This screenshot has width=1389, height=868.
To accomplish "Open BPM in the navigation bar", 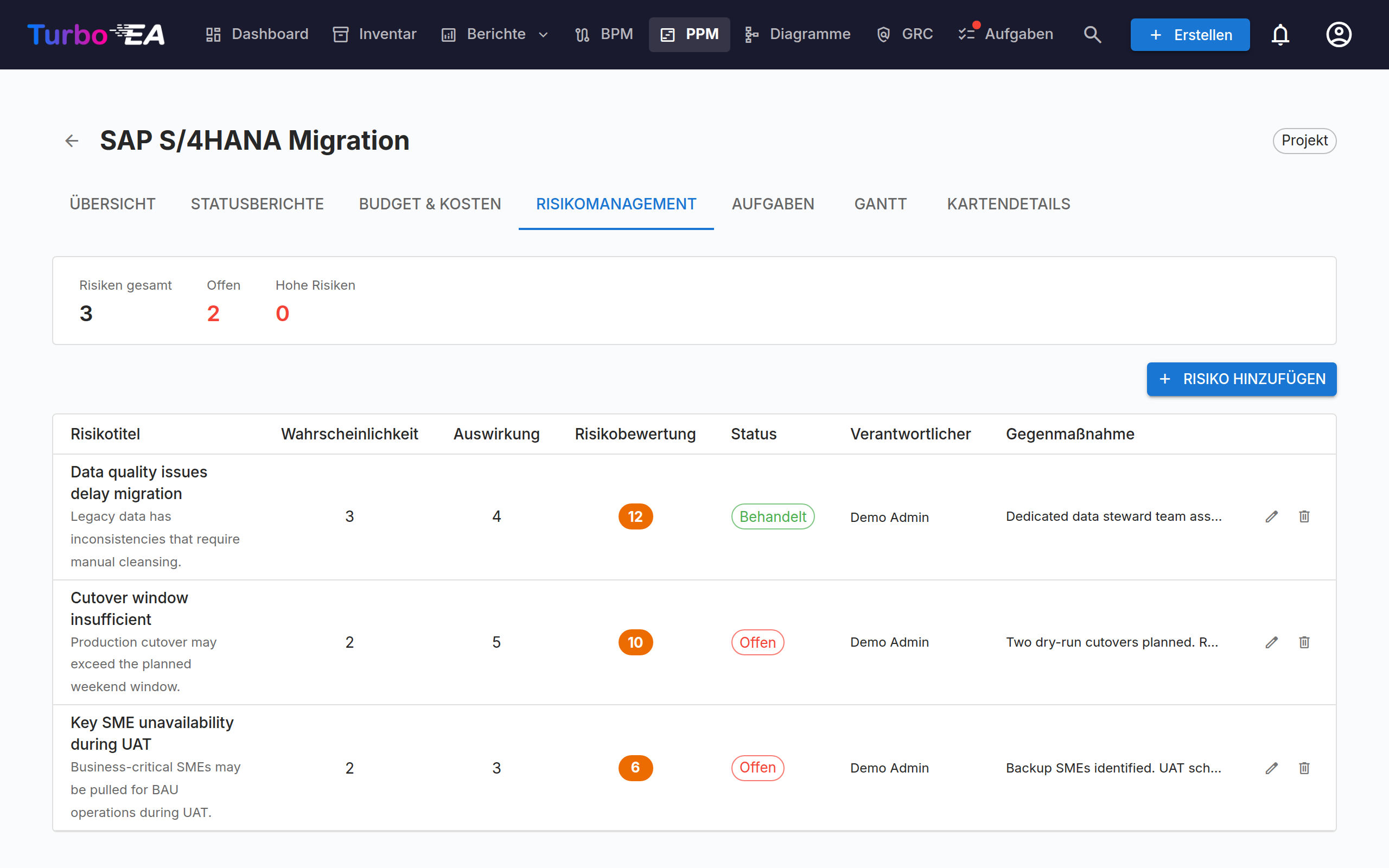I will (604, 34).
